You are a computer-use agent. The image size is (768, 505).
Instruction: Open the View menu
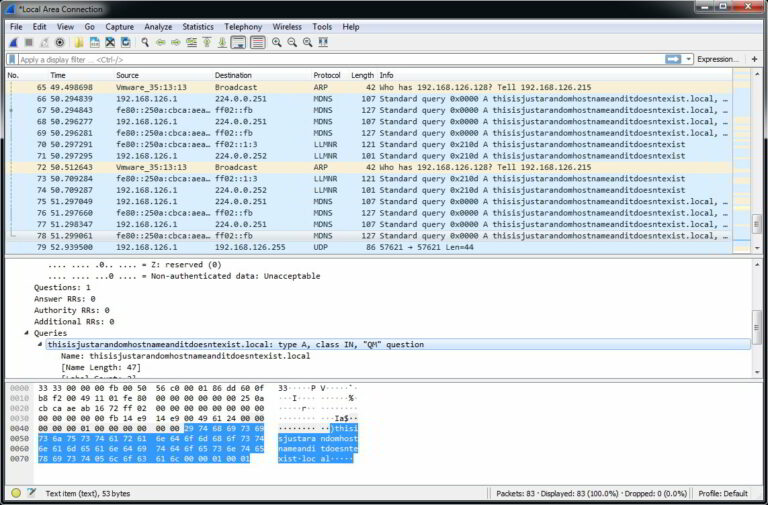[65, 27]
